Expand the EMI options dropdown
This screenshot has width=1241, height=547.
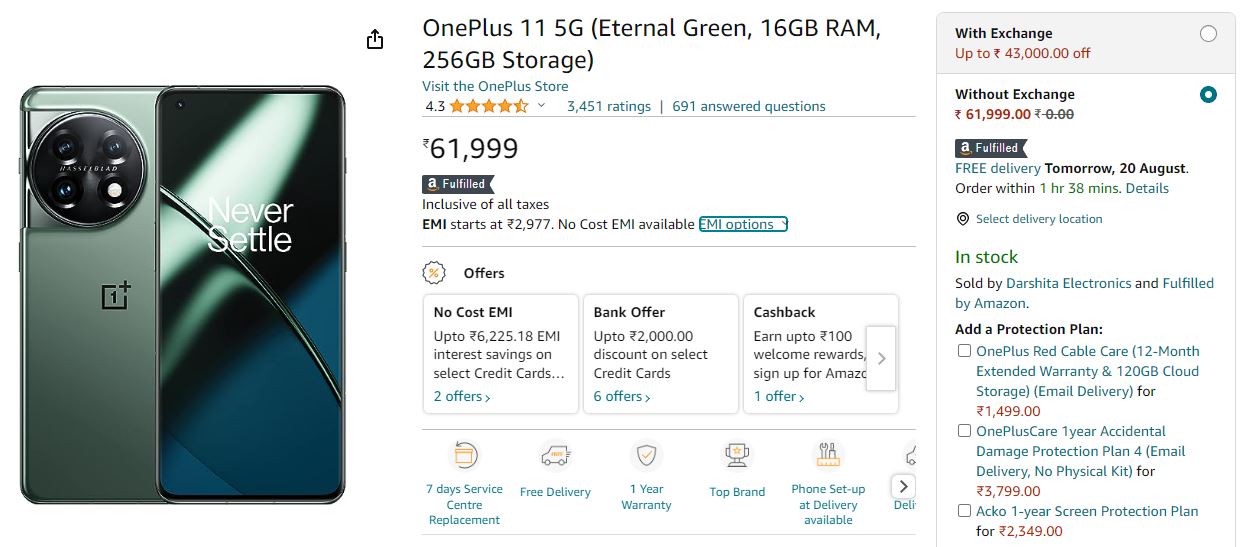(x=743, y=224)
